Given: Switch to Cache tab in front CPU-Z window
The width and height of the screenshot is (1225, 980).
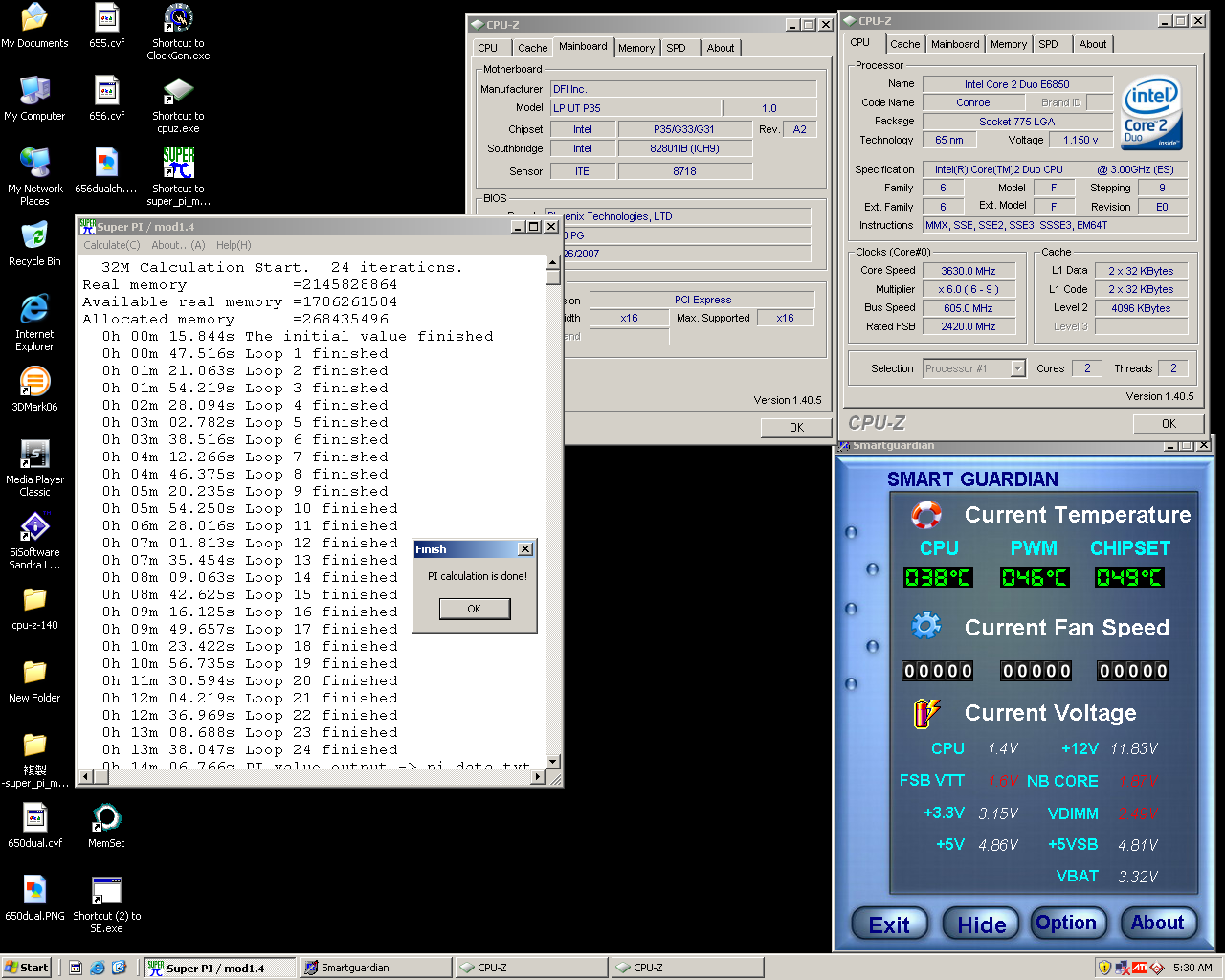Looking at the screenshot, I should (x=904, y=44).
